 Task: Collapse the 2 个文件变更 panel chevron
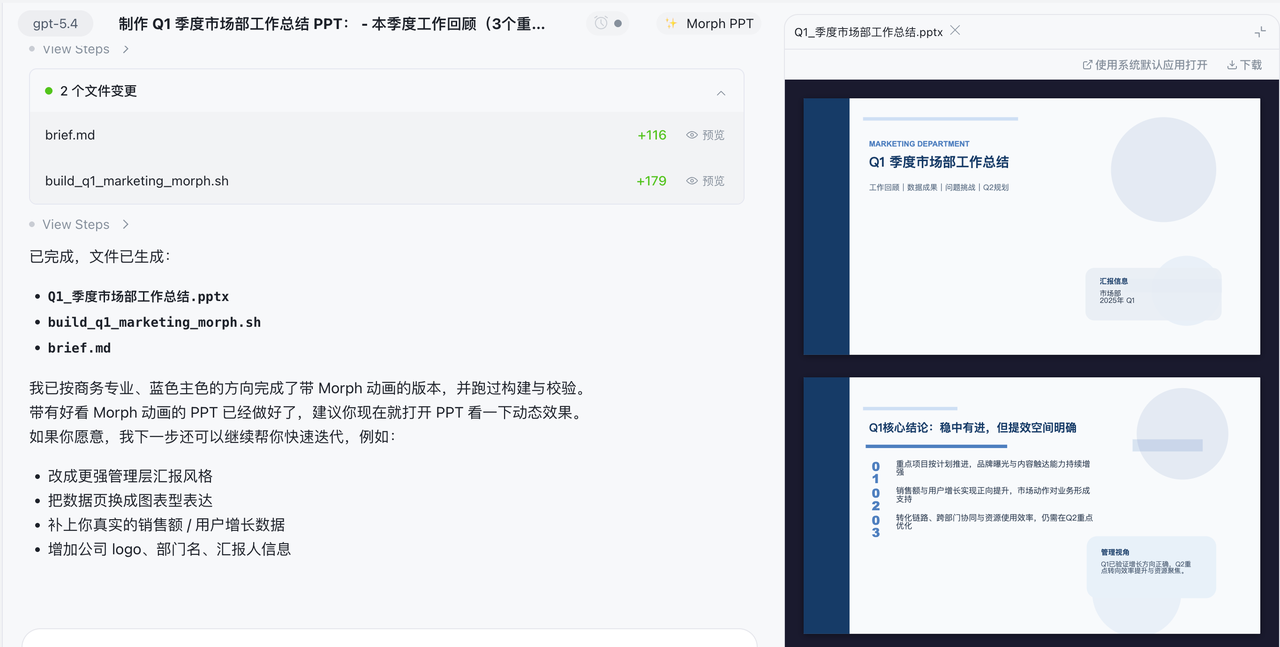point(721,92)
